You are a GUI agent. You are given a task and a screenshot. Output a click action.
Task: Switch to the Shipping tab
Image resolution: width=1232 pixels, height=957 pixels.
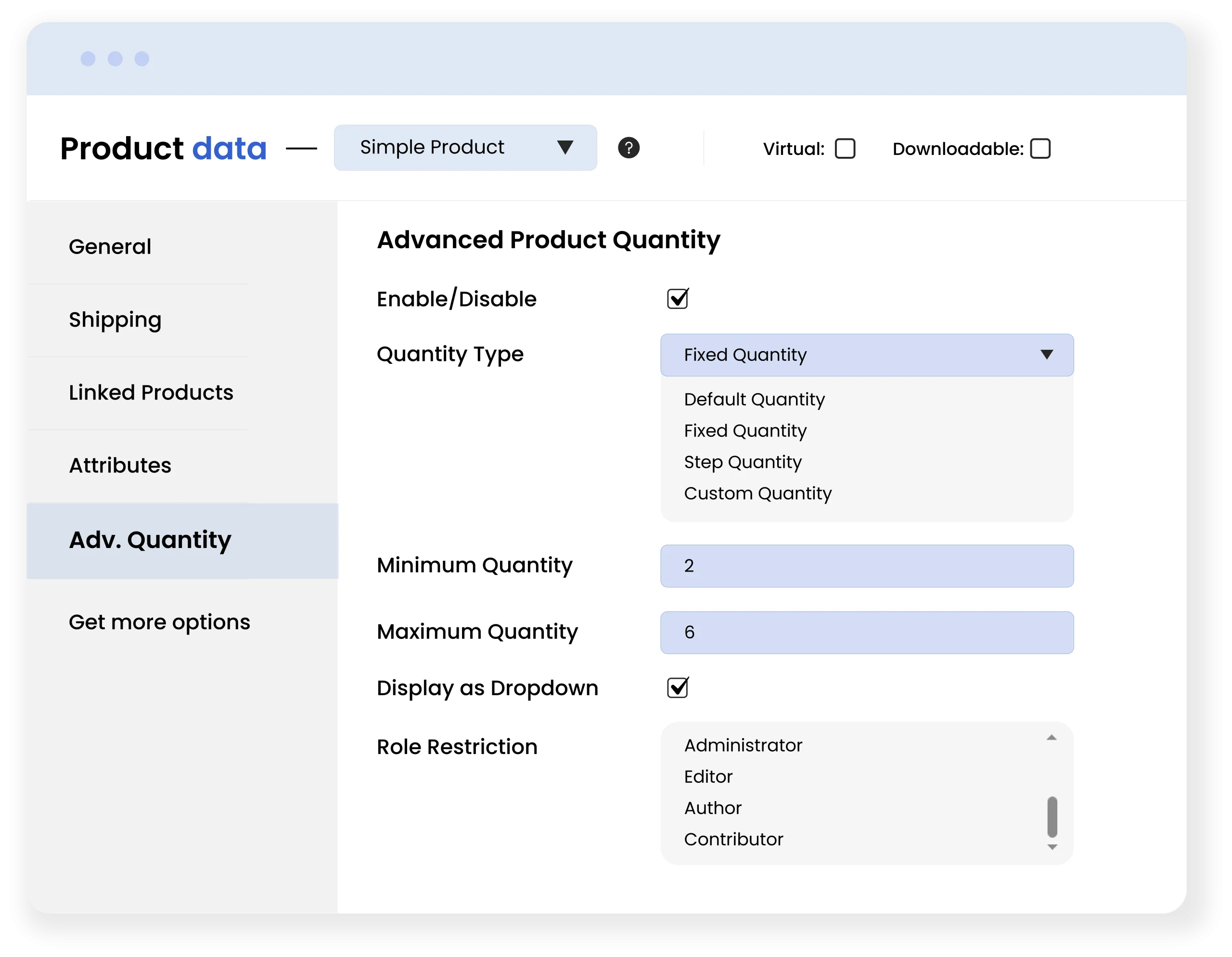click(115, 320)
